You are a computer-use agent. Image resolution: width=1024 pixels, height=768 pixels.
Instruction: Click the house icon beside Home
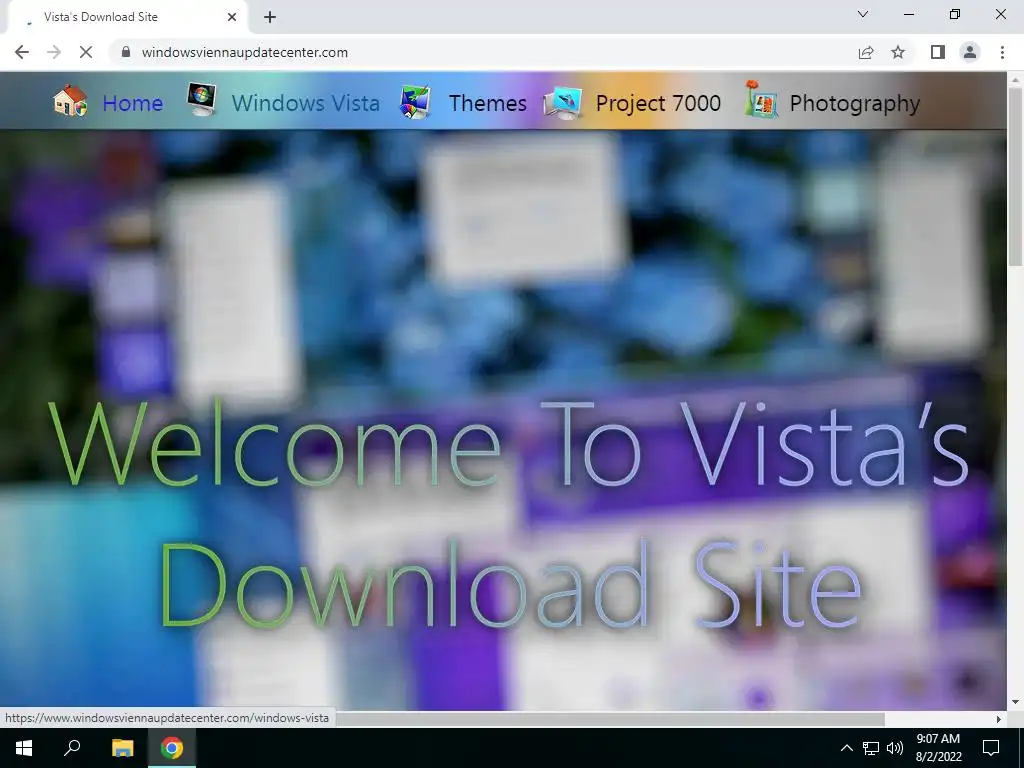tap(70, 101)
